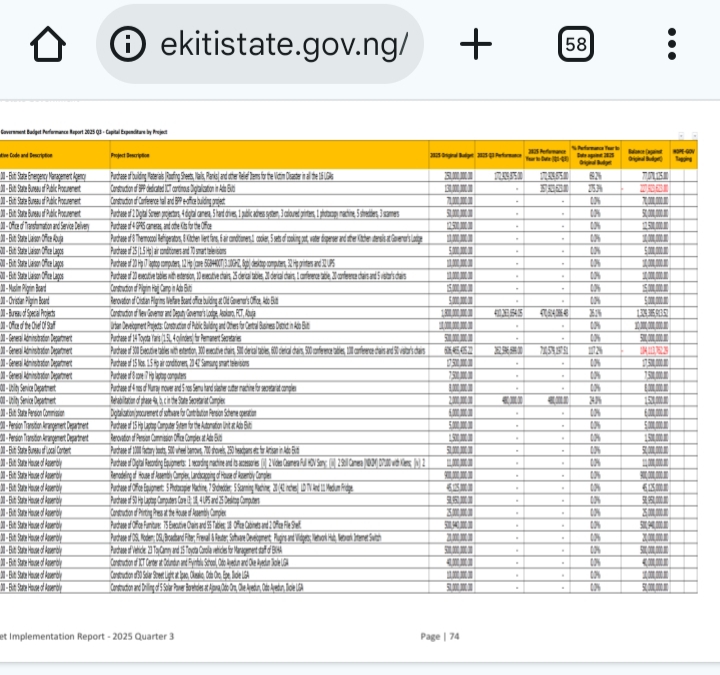Tap the Chrome home icon
This screenshot has height=675, width=720.
(x=47, y=44)
